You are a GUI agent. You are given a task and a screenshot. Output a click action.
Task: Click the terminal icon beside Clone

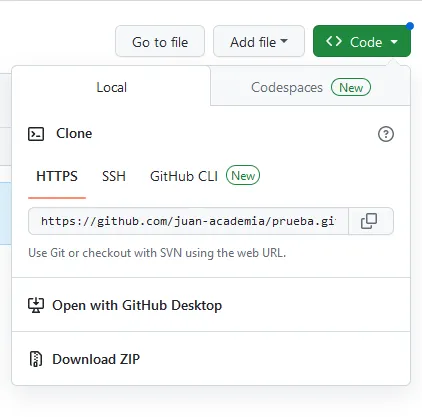36,134
